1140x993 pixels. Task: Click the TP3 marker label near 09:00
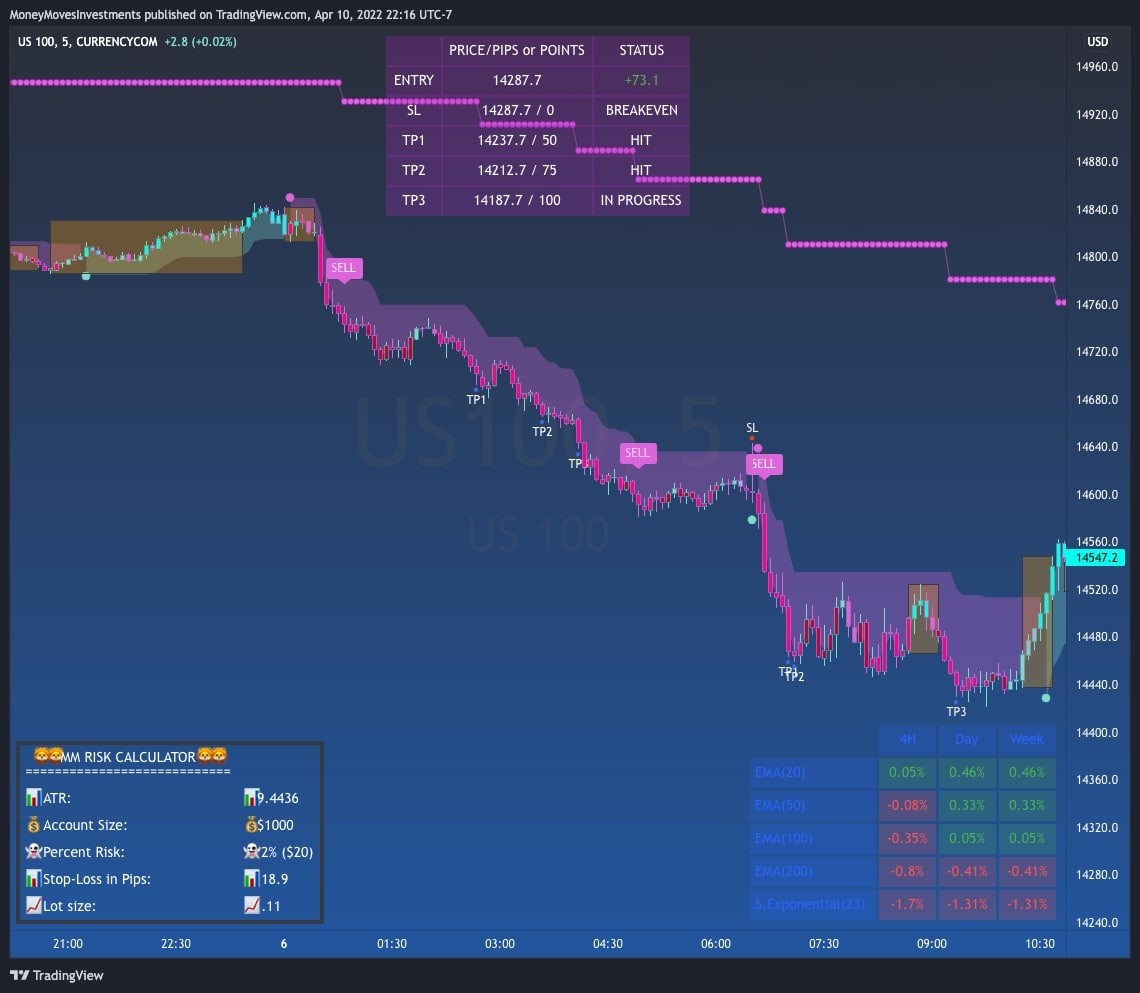[956, 711]
